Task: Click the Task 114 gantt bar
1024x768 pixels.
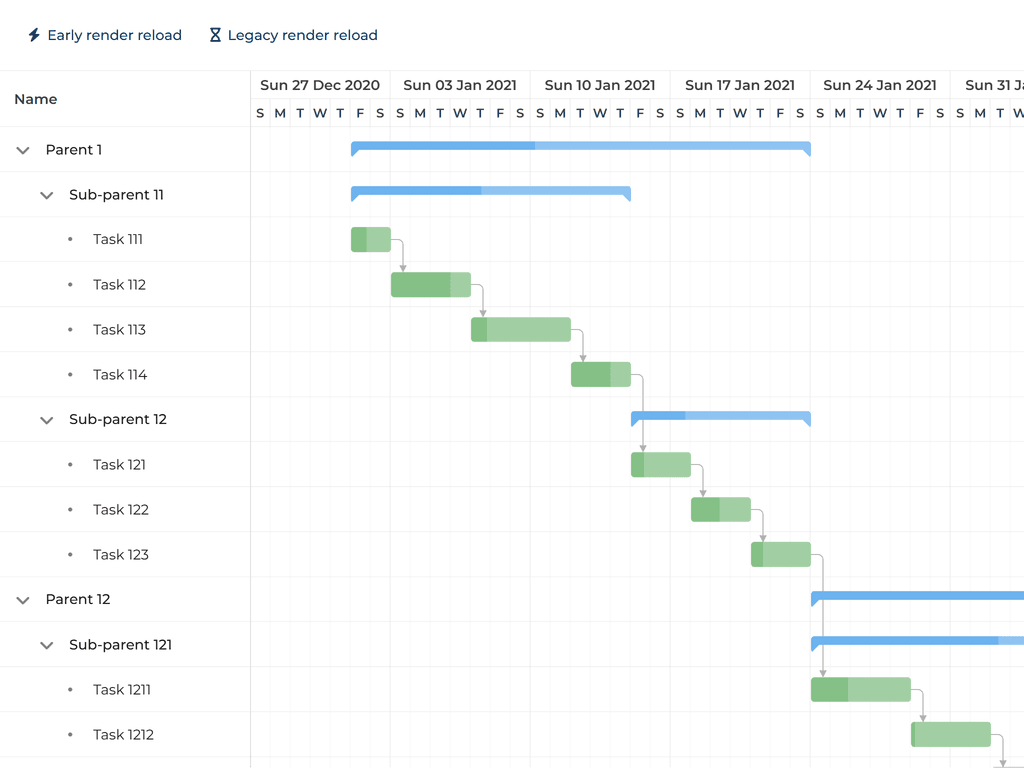Action: (x=600, y=375)
